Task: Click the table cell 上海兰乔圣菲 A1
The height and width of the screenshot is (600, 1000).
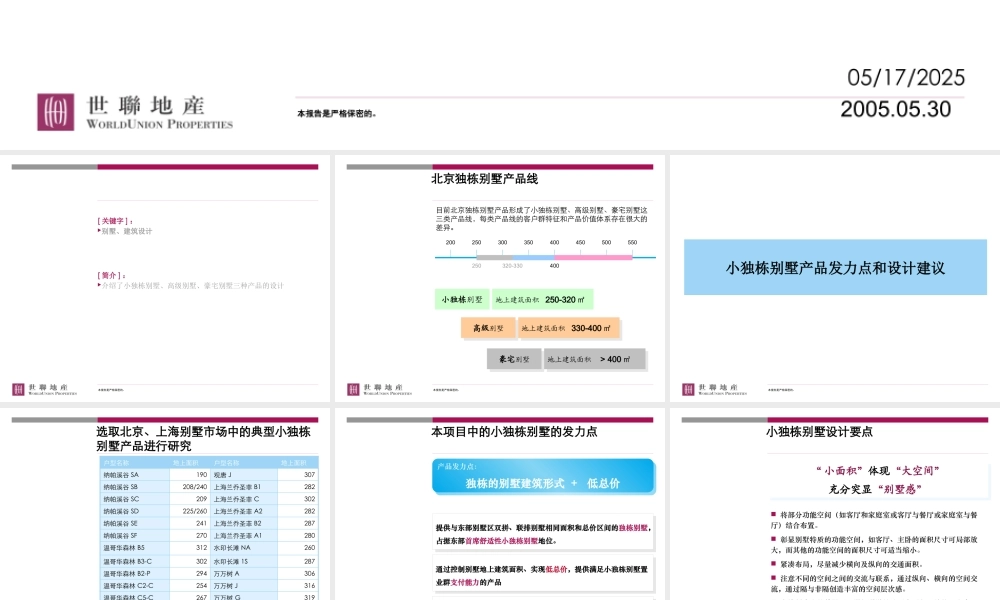Action: [x=244, y=536]
